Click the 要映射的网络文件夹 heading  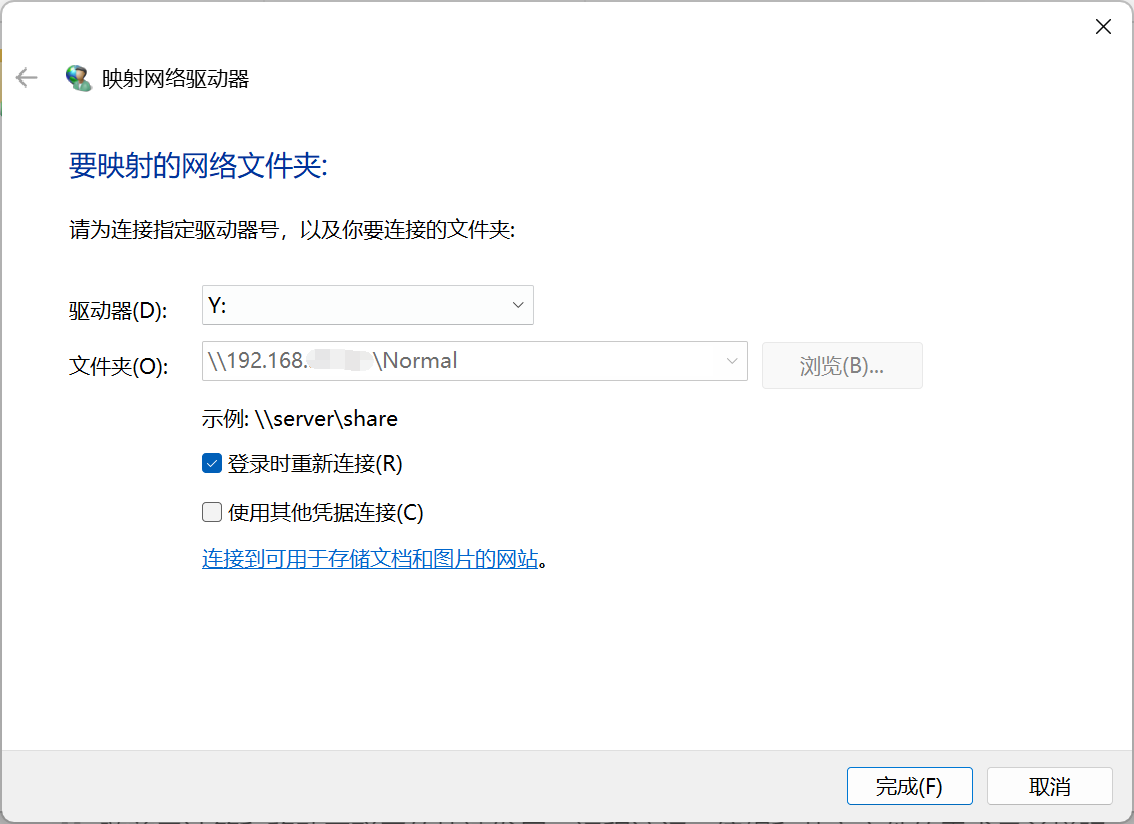click(198, 166)
